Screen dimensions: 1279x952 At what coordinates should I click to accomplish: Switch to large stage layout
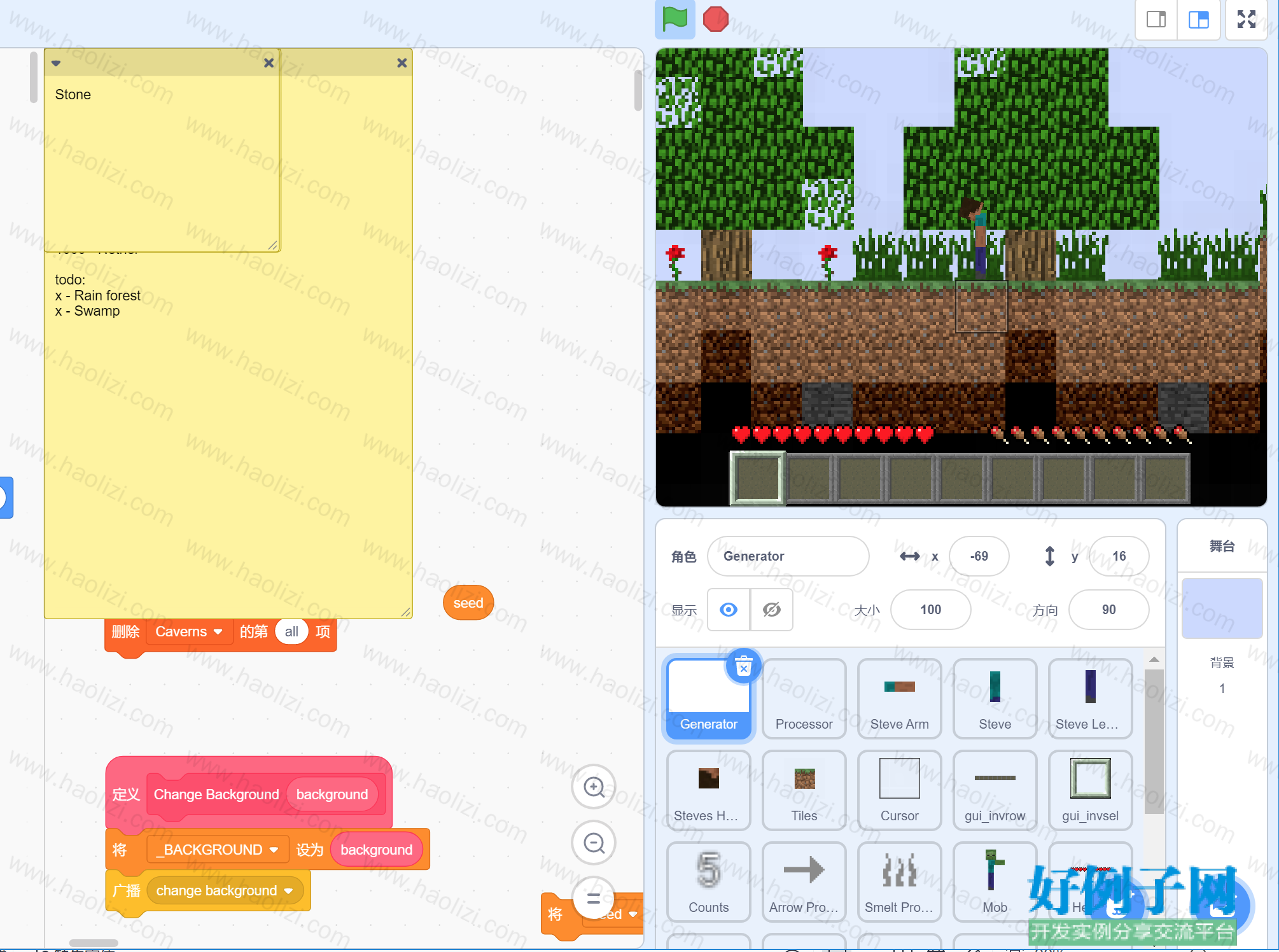tap(1198, 20)
